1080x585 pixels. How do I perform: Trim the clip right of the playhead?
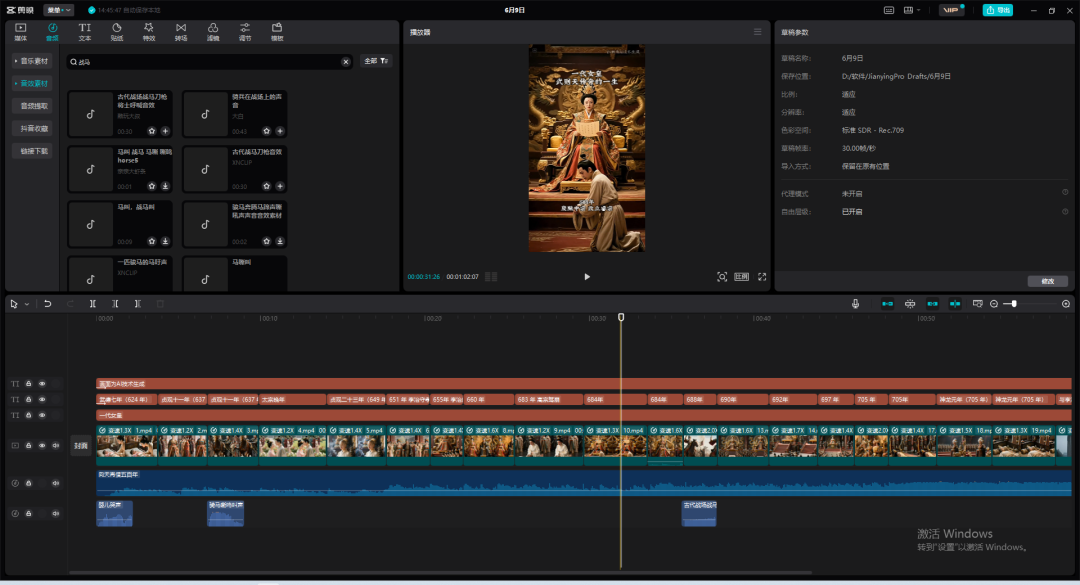[x=138, y=304]
